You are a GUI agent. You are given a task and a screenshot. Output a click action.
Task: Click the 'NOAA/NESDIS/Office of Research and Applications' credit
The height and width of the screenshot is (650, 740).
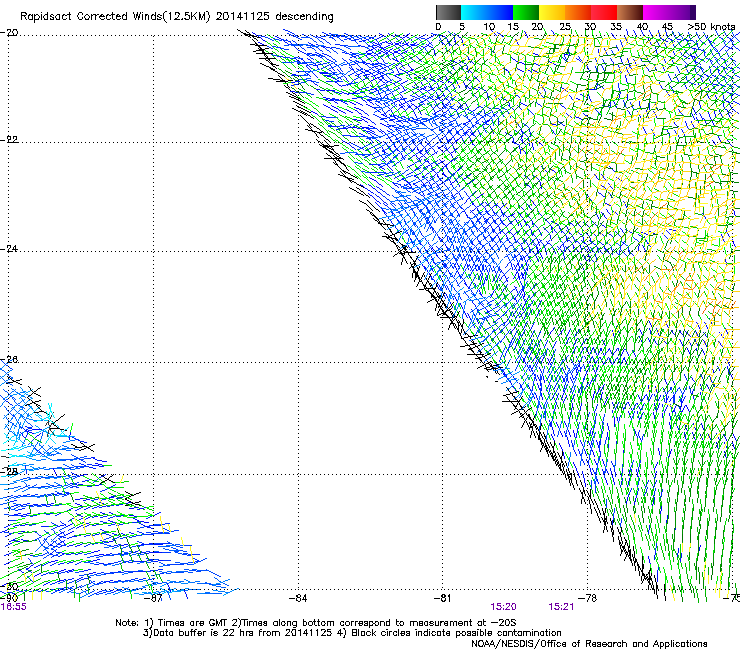(589, 644)
